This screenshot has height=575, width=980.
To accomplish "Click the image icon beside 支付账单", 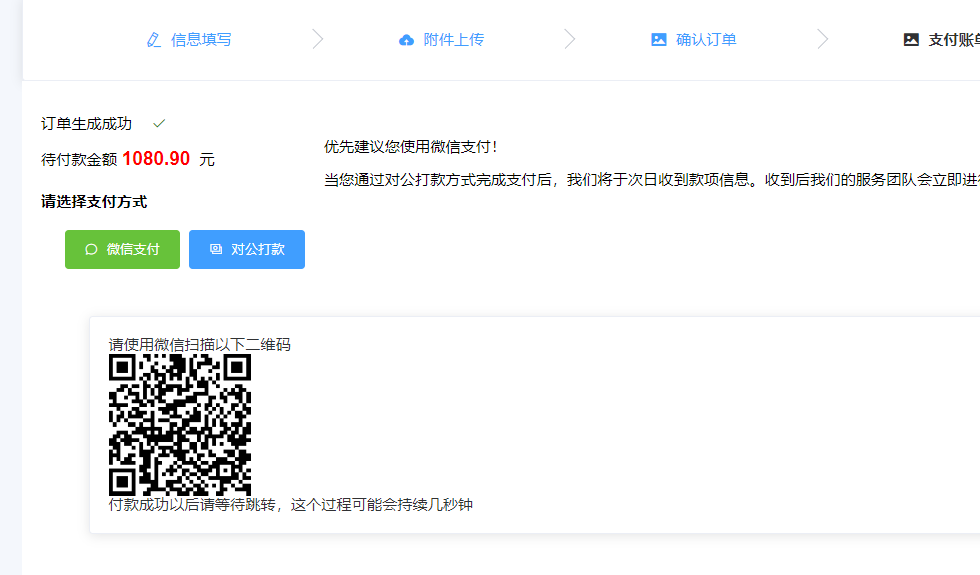I will [x=911, y=40].
